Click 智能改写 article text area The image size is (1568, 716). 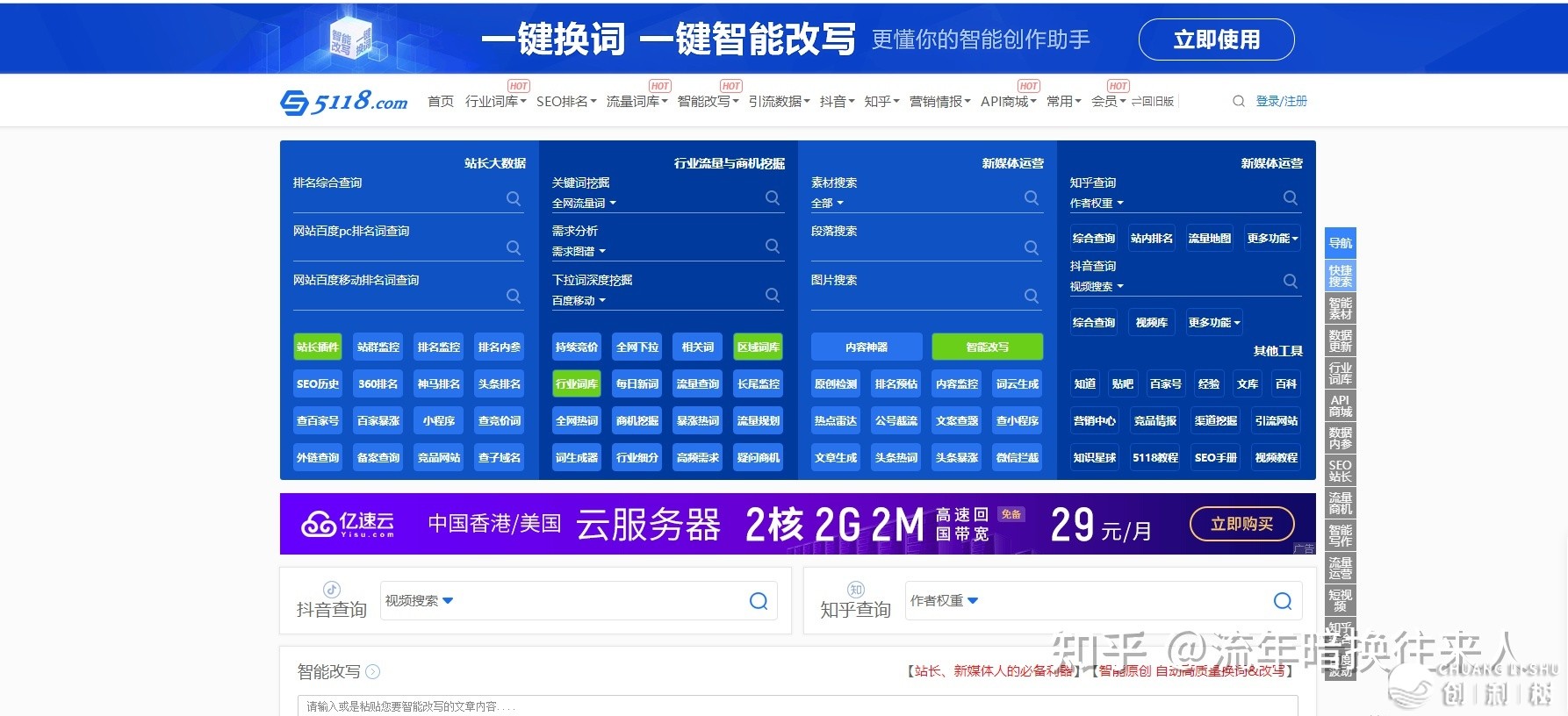(798, 705)
